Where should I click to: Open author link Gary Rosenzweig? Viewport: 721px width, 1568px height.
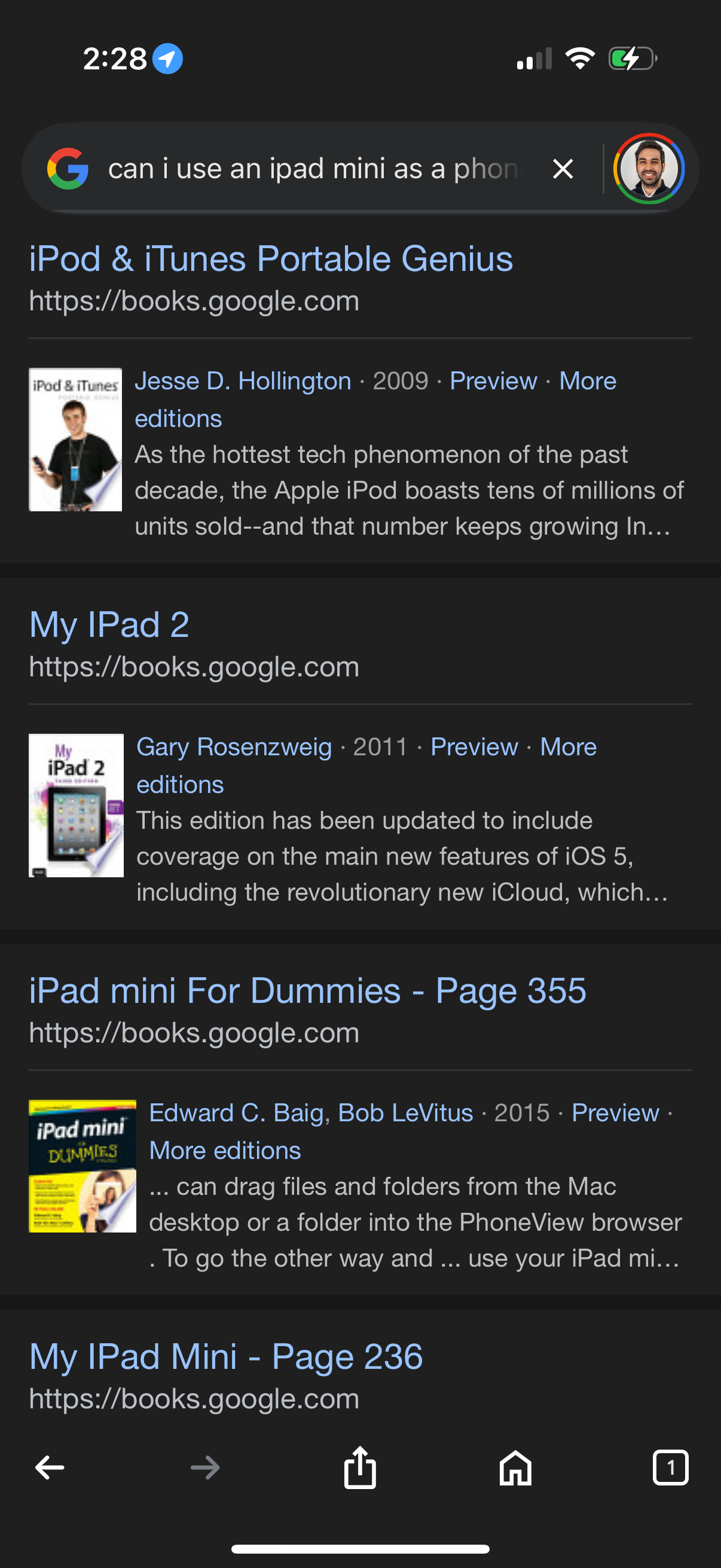234,747
